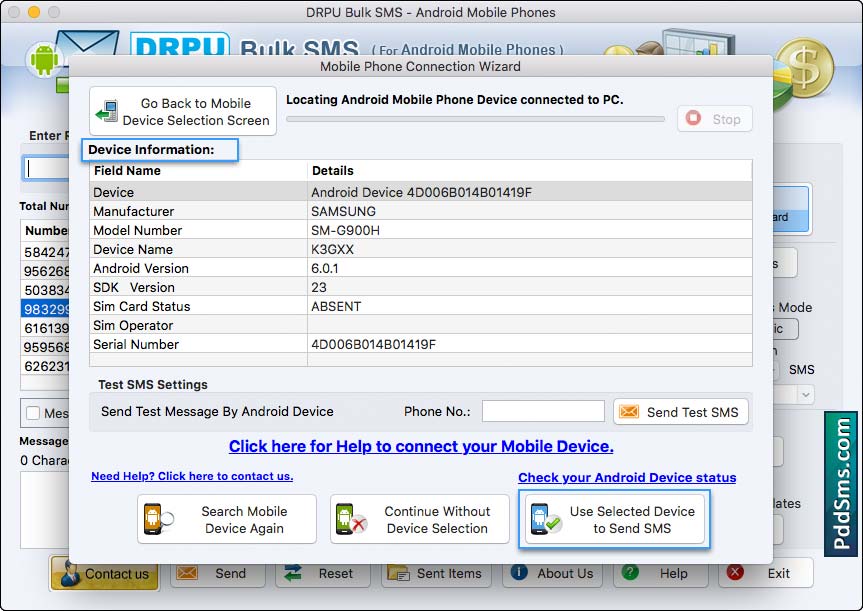The width and height of the screenshot is (863, 611).
Task: Click the phone icon with green checkmark
Action: pyautogui.click(x=545, y=519)
